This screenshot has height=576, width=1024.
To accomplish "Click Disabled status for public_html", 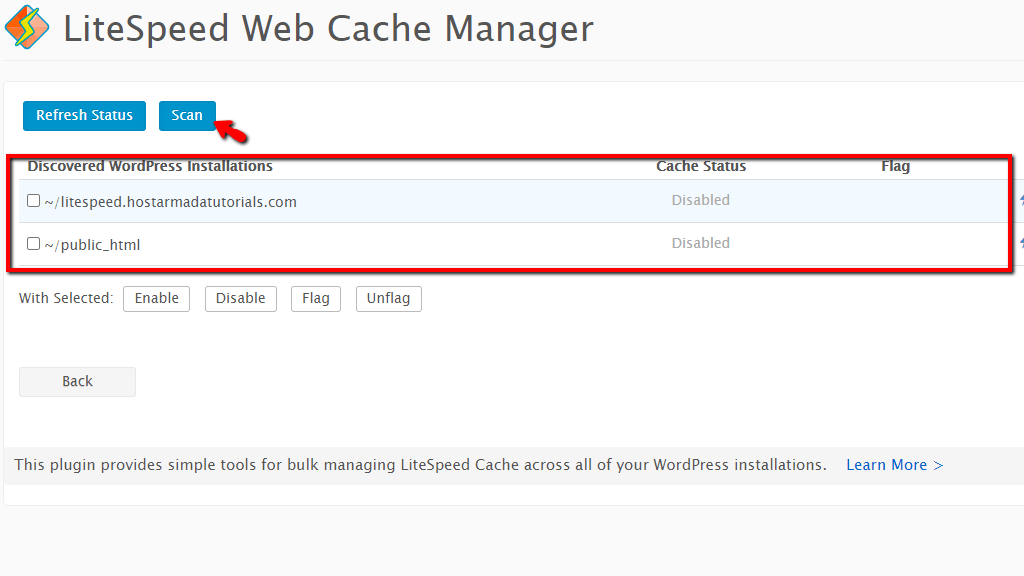I will (x=701, y=243).
